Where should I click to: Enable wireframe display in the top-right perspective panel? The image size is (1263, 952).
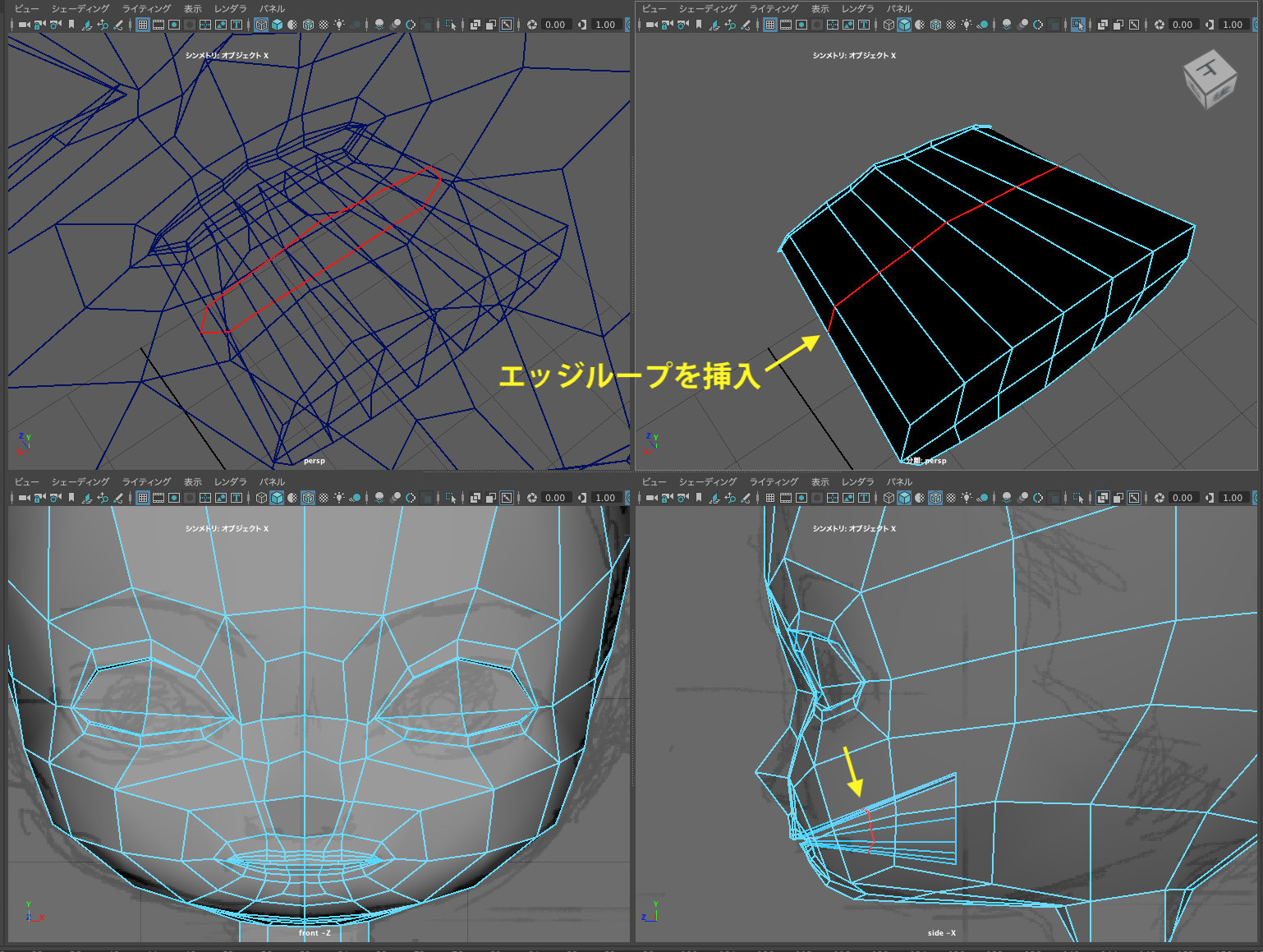click(x=889, y=25)
